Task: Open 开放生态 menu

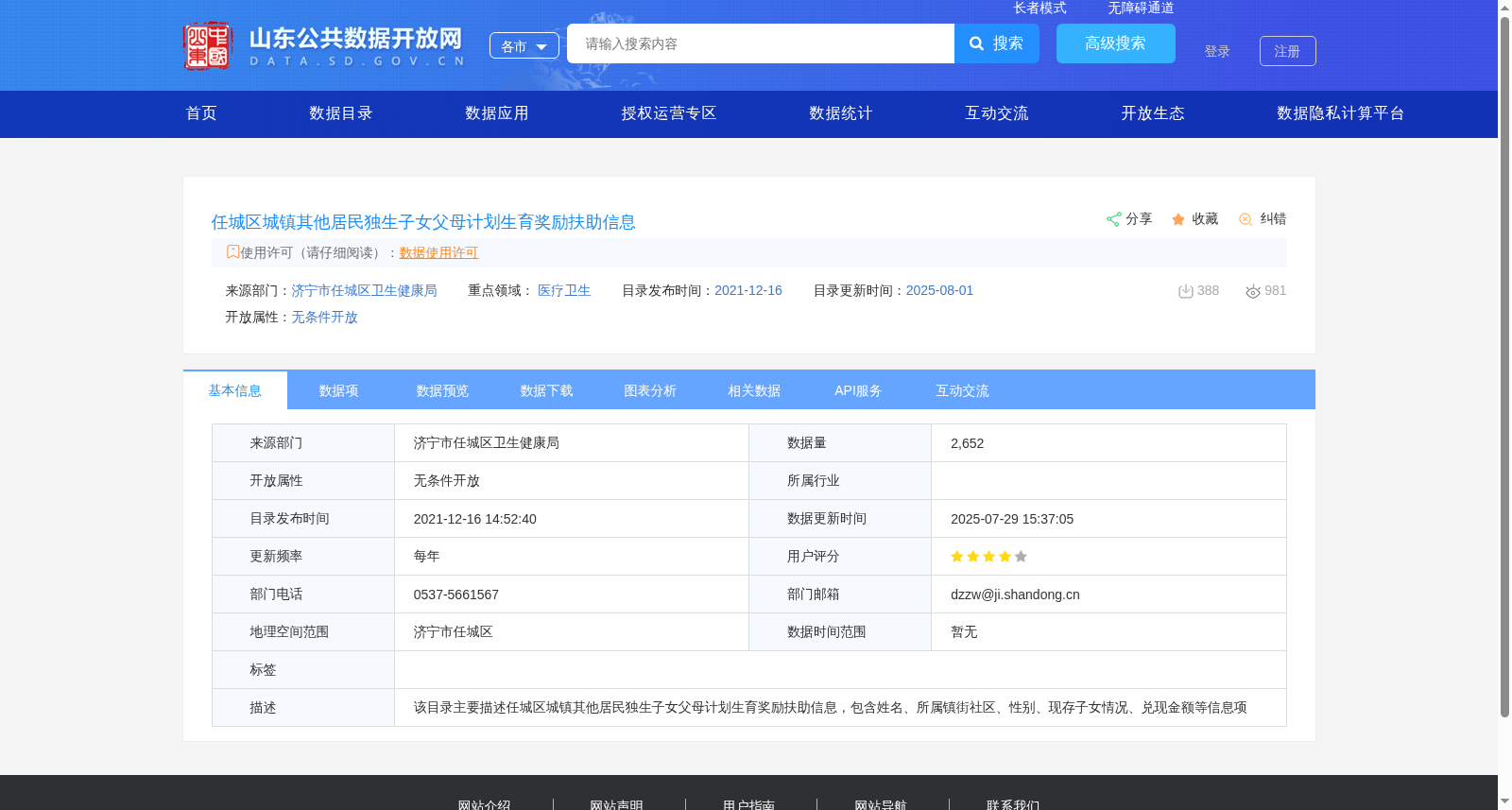Action: (x=1153, y=113)
